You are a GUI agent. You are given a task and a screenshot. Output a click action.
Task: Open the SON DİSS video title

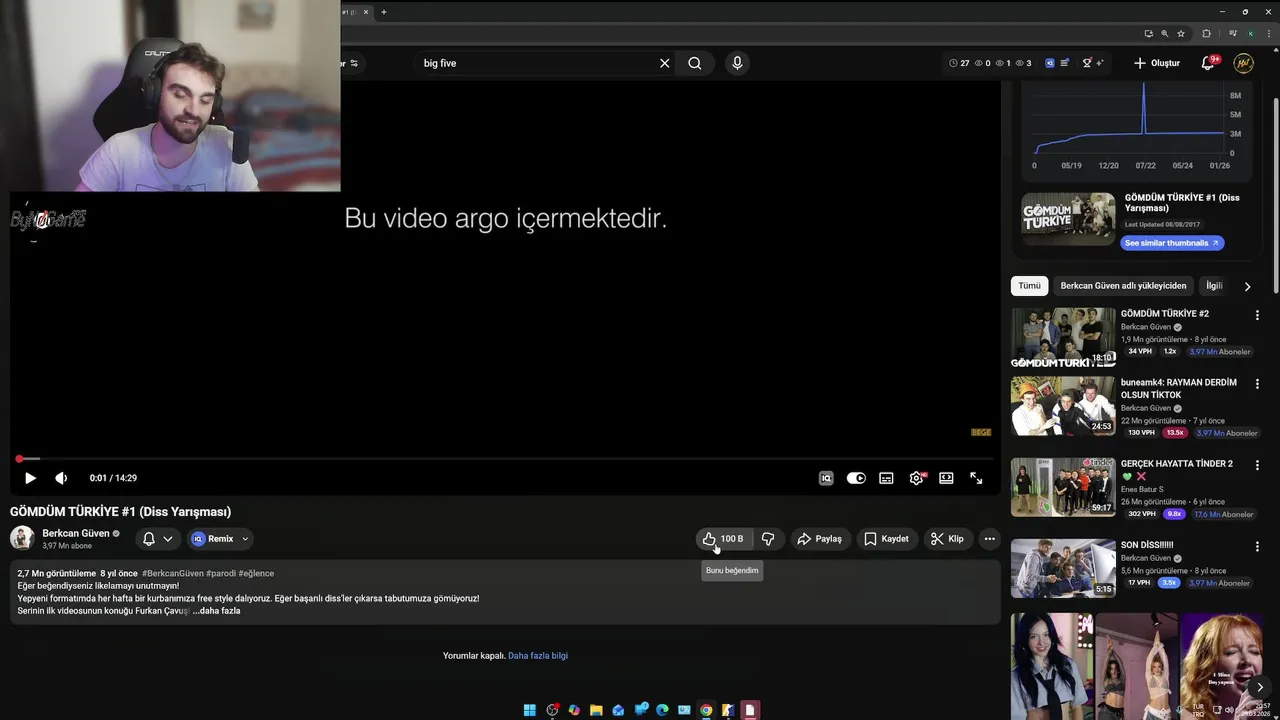click(1147, 545)
